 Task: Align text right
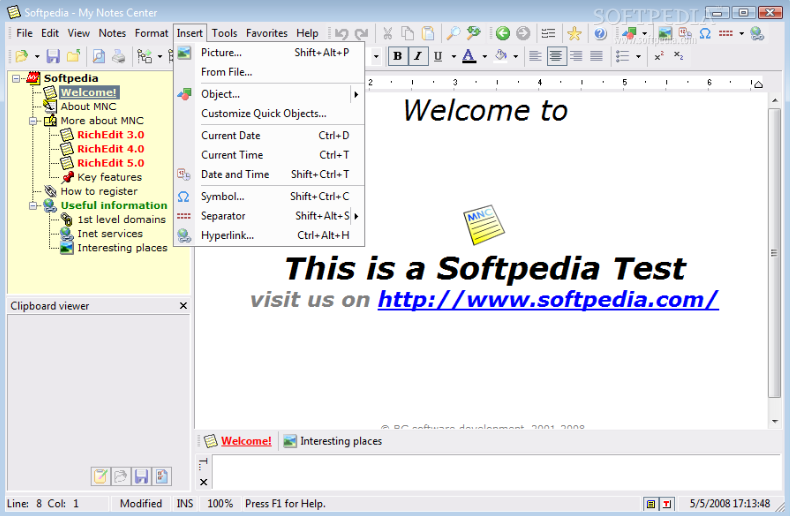tap(576, 56)
